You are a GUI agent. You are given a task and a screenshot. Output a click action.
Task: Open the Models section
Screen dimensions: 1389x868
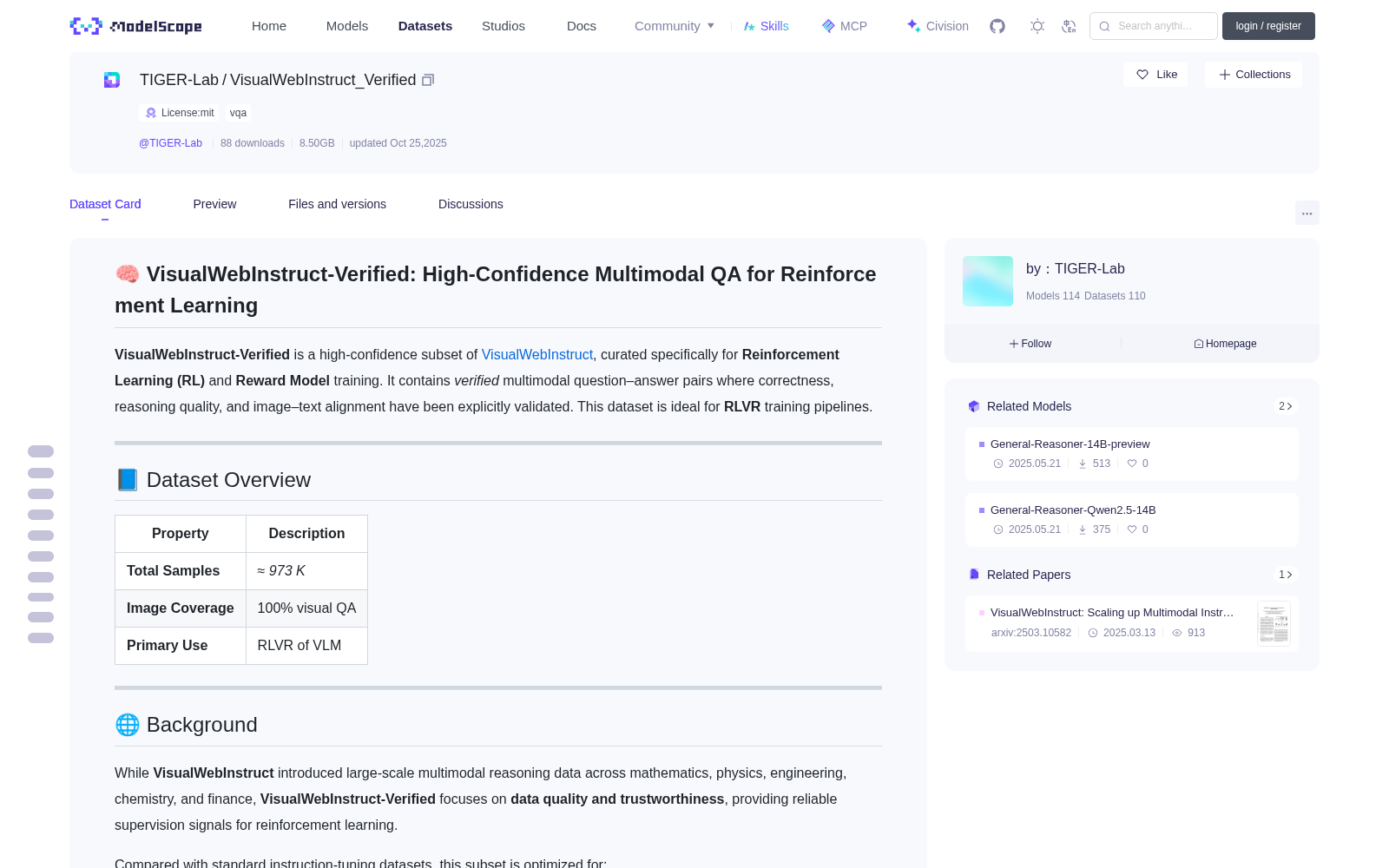click(347, 26)
